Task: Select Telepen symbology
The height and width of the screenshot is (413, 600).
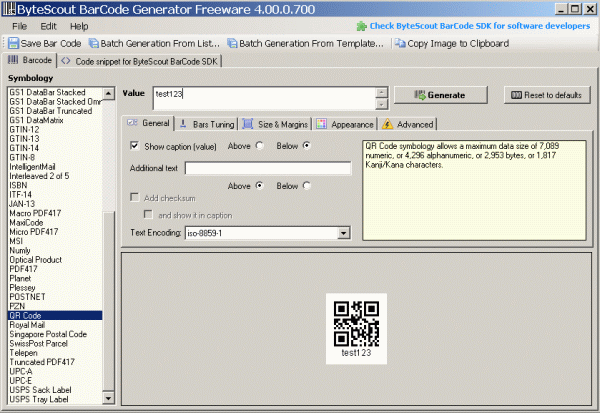Action: pos(23,353)
